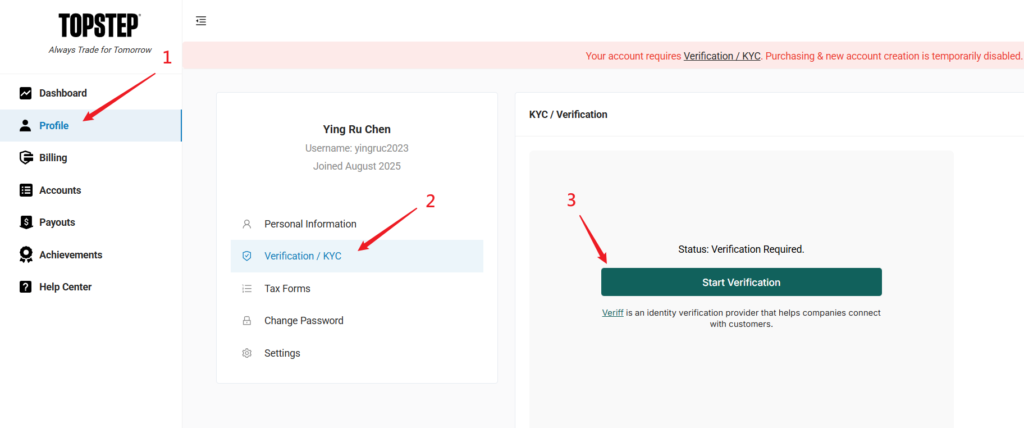Screen dimensions: 1024x428
Task: Click the Change Password lock icon
Action: 247,321
